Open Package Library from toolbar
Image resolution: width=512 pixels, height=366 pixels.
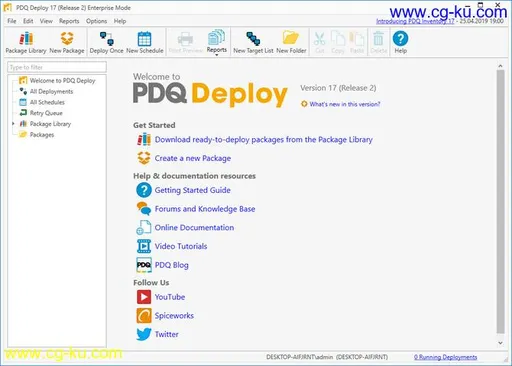coord(26,42)
